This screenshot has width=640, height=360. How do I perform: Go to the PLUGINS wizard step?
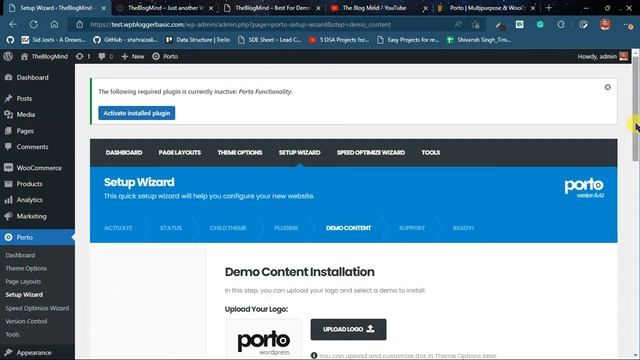(x=286, y=228)
